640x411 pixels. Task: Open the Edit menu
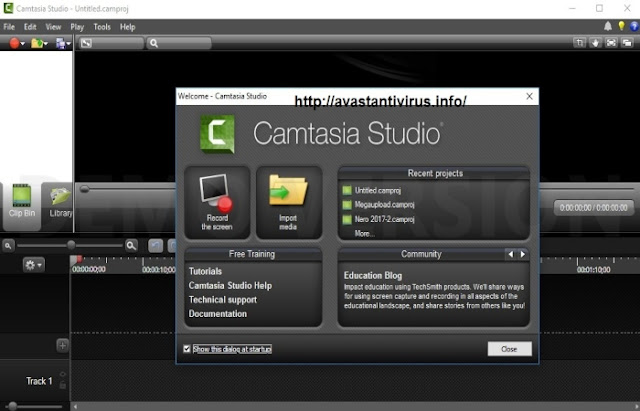click(30, 27)
